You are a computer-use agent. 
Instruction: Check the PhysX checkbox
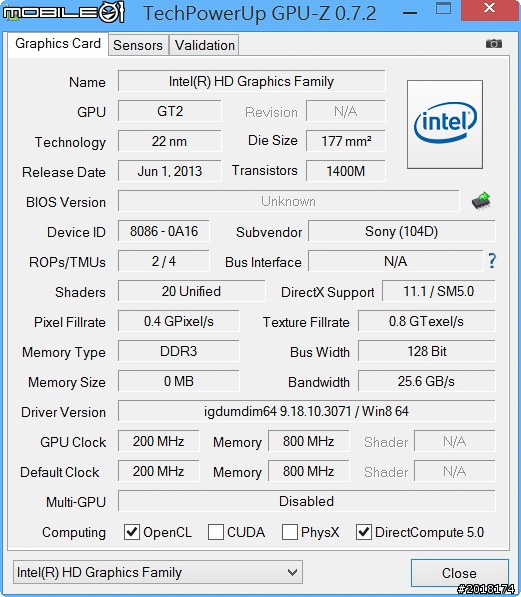[x=289, y=532]
